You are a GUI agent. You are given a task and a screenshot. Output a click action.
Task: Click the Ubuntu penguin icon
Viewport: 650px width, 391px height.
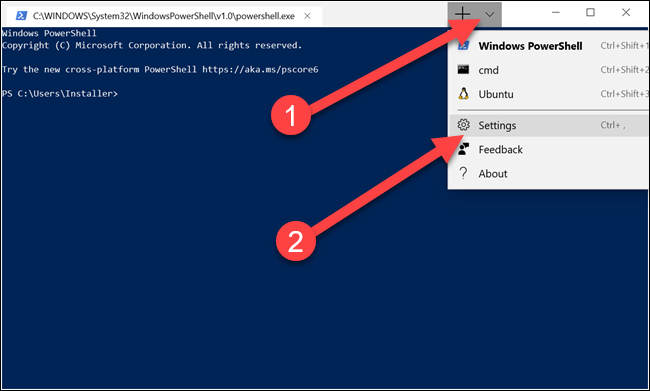coord(463,94)
